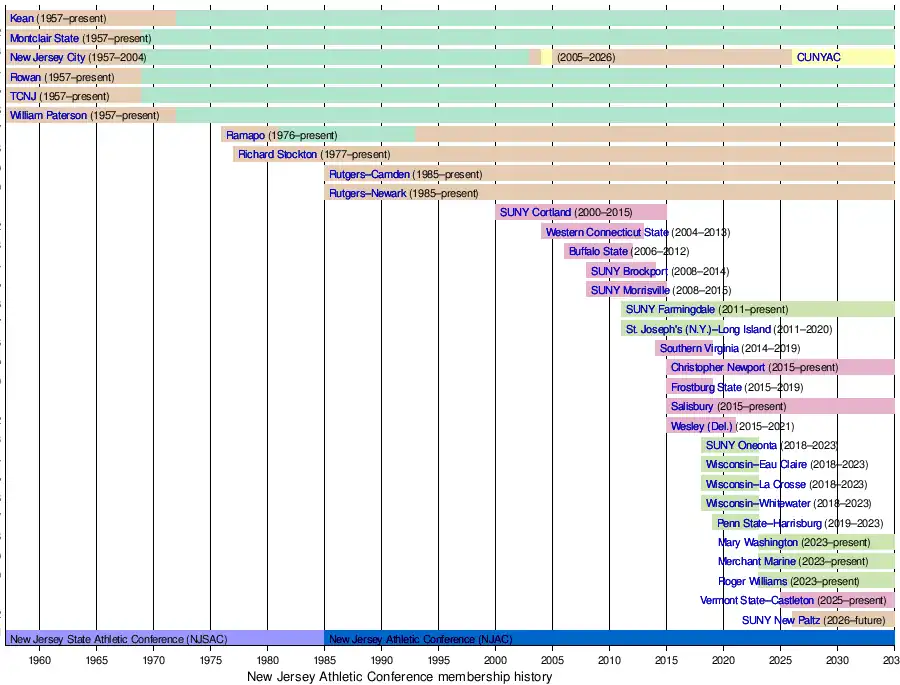
Task: Open the SUNY Farmingdale link
Action: pos(670,310)
